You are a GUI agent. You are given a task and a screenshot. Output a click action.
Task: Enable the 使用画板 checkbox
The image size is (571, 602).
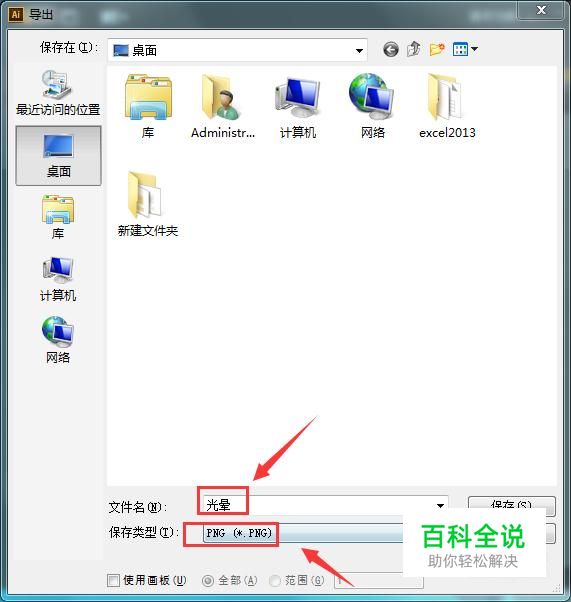click(x=113, y=580)
